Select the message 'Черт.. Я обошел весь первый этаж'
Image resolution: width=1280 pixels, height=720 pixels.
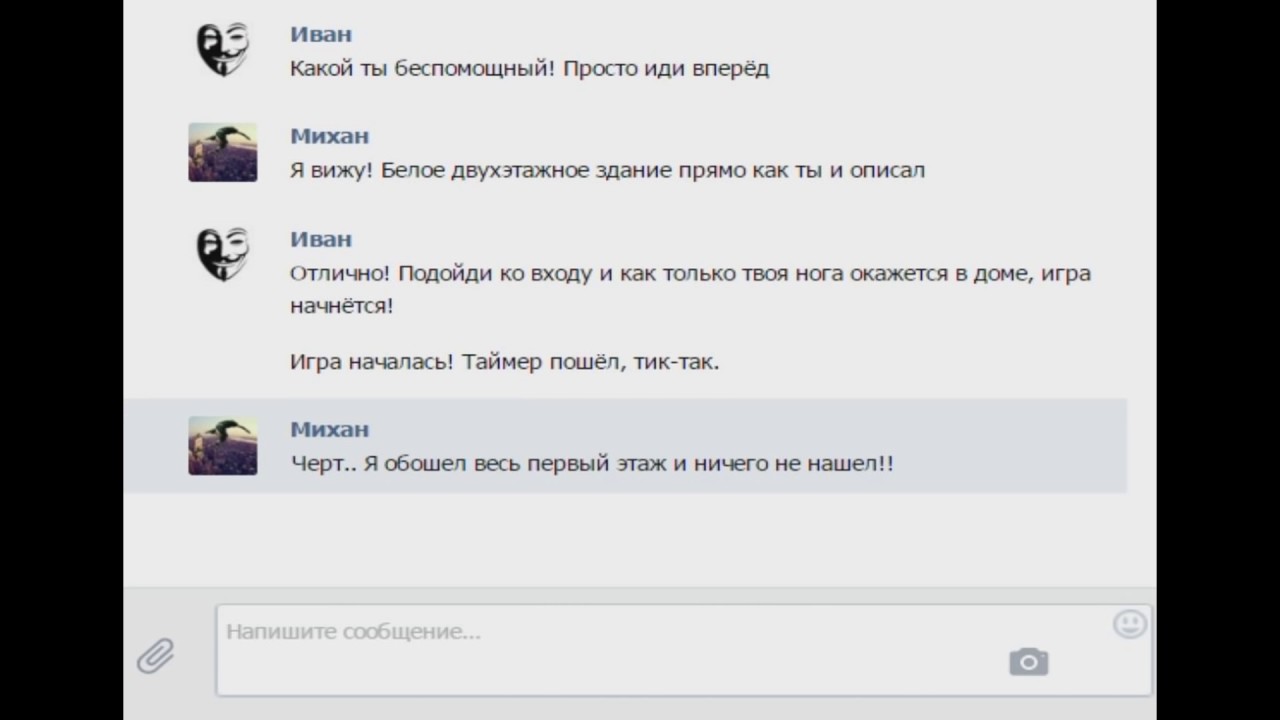[x=591, y=464]
